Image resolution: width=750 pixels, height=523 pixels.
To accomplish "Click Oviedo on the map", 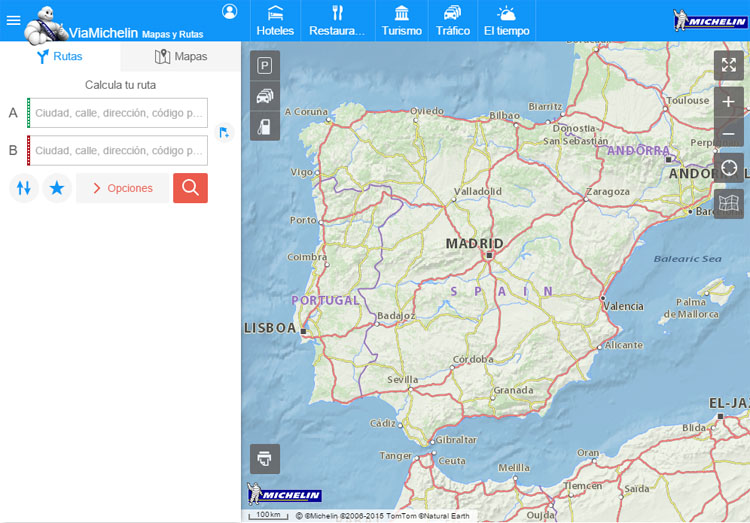I will point(427,111).
